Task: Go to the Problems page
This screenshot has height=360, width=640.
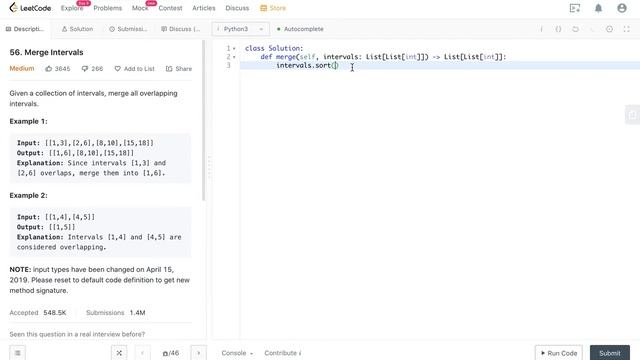Action: (107, 8)
